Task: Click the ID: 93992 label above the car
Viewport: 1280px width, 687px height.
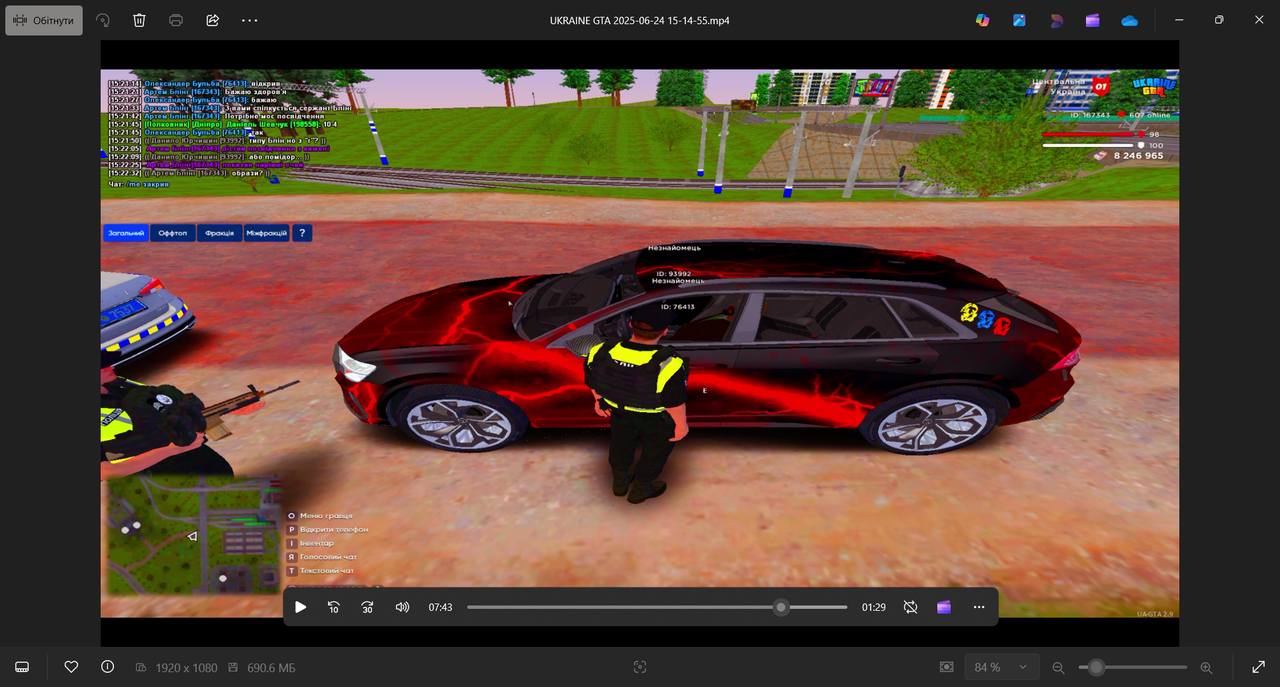Action: pos(674,273)
